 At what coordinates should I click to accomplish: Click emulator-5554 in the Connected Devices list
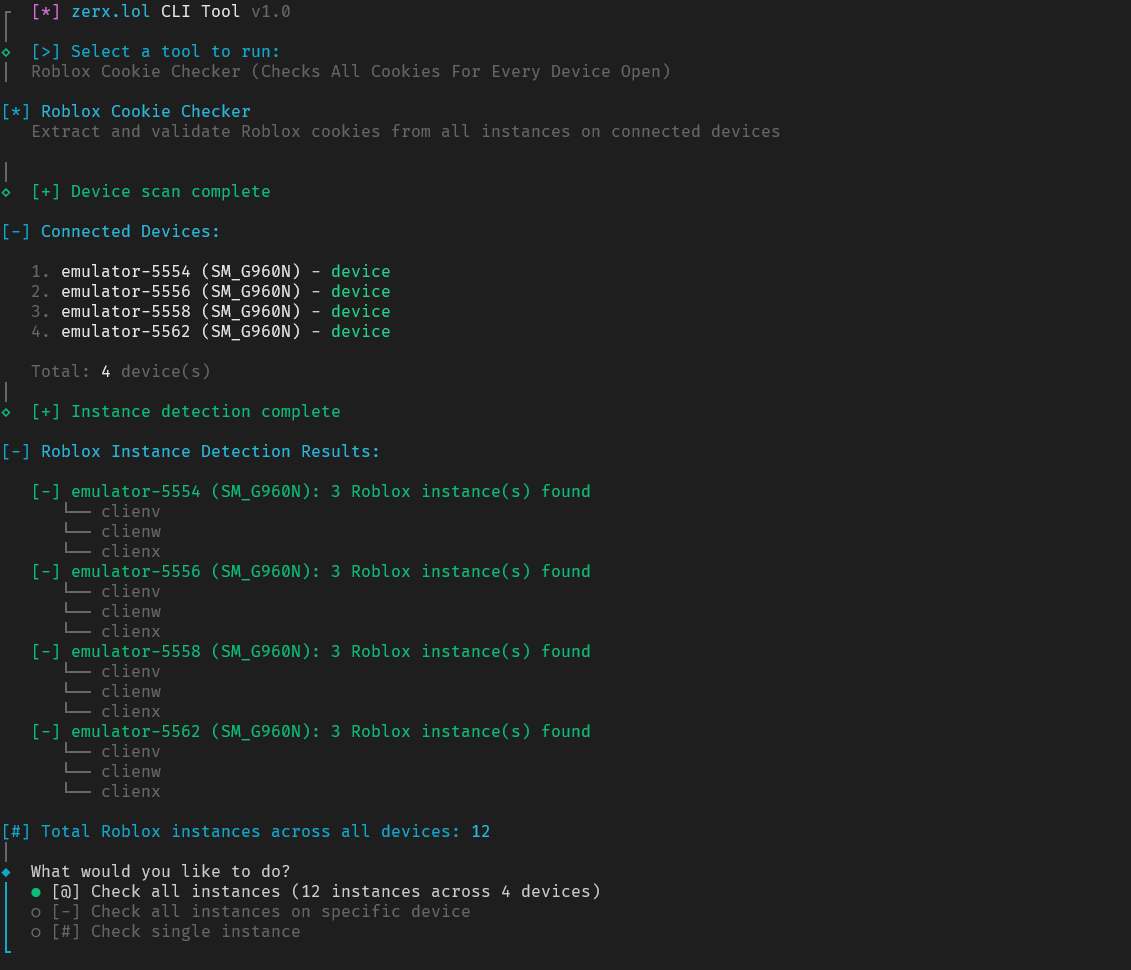(x=125, y=271)
